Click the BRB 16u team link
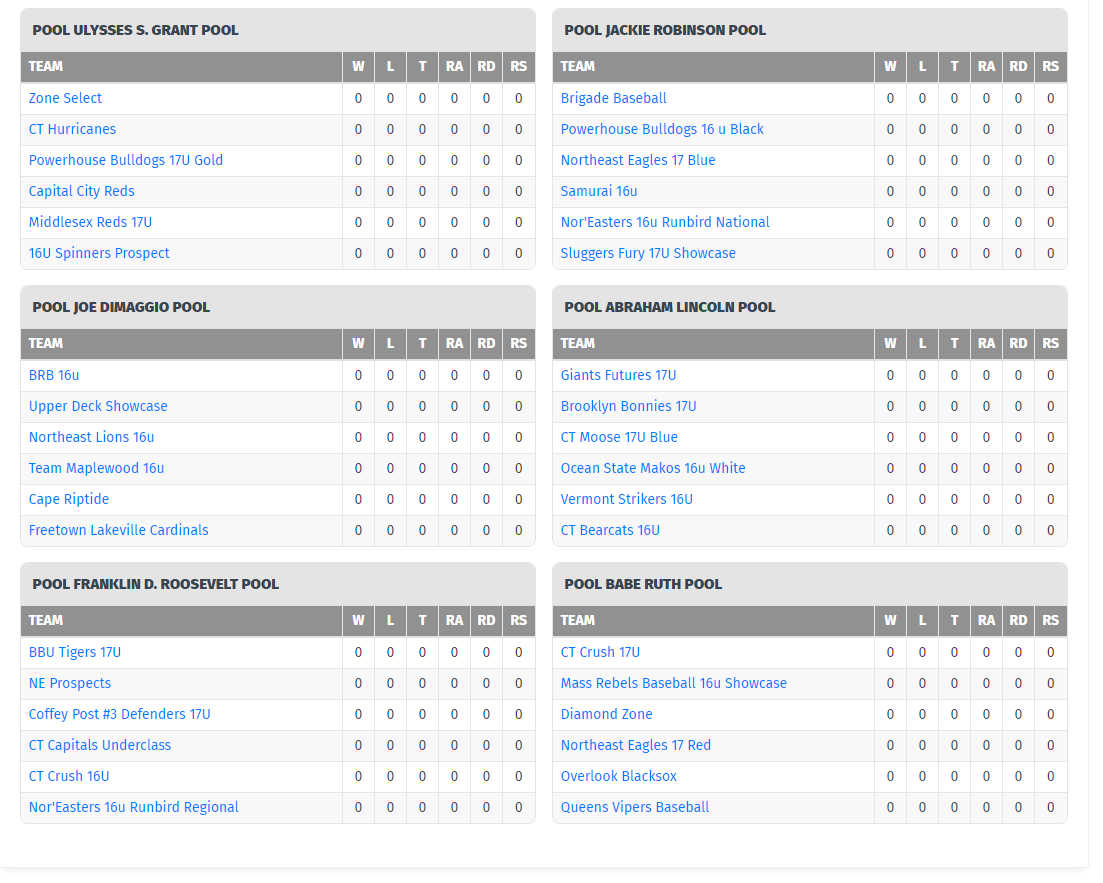Screen dimensions: 1103x883 [x=54, y=375]
